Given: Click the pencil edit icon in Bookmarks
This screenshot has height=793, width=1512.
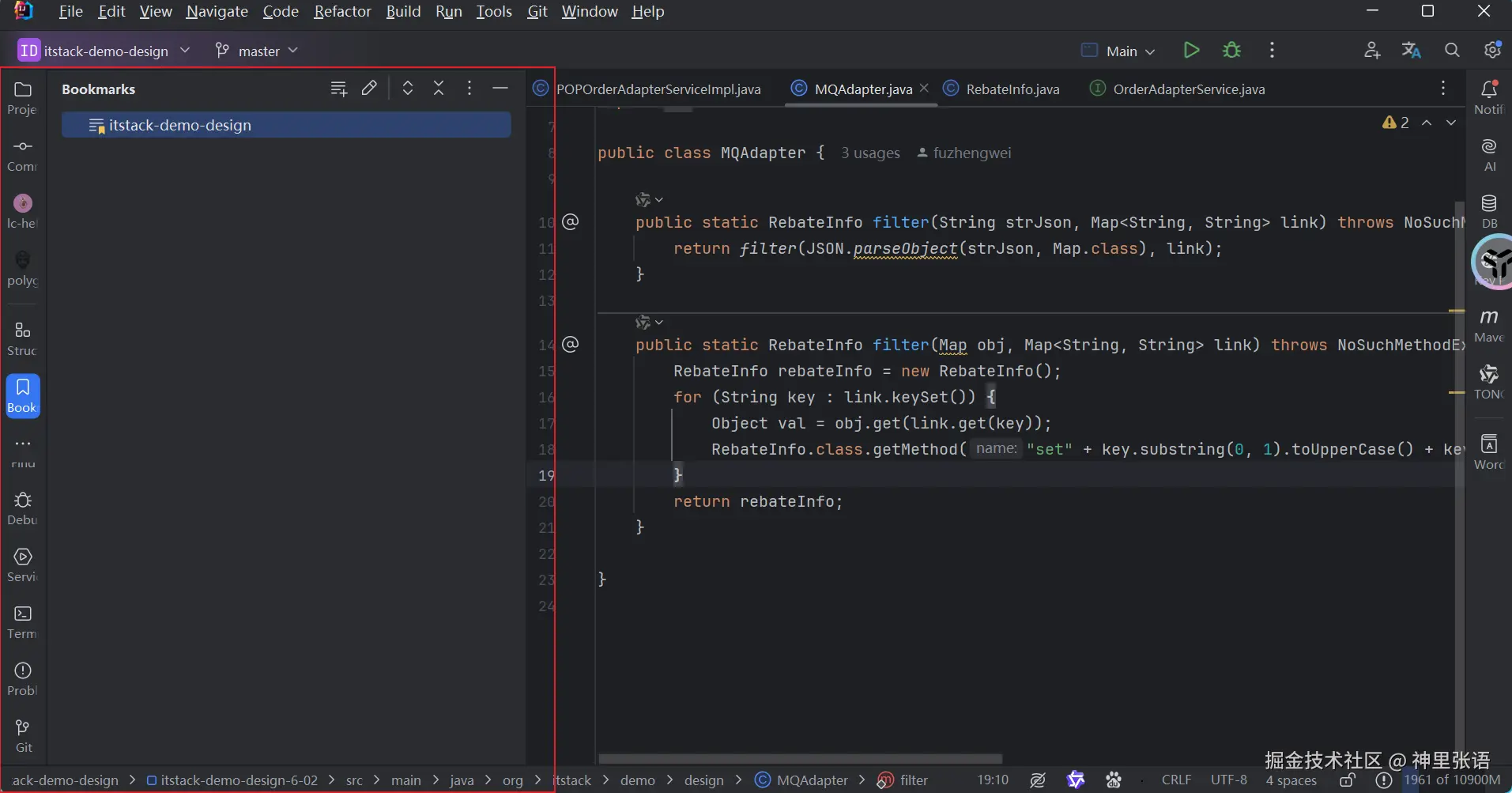Looking at the screenshot, I should click(x=369, y=89).
